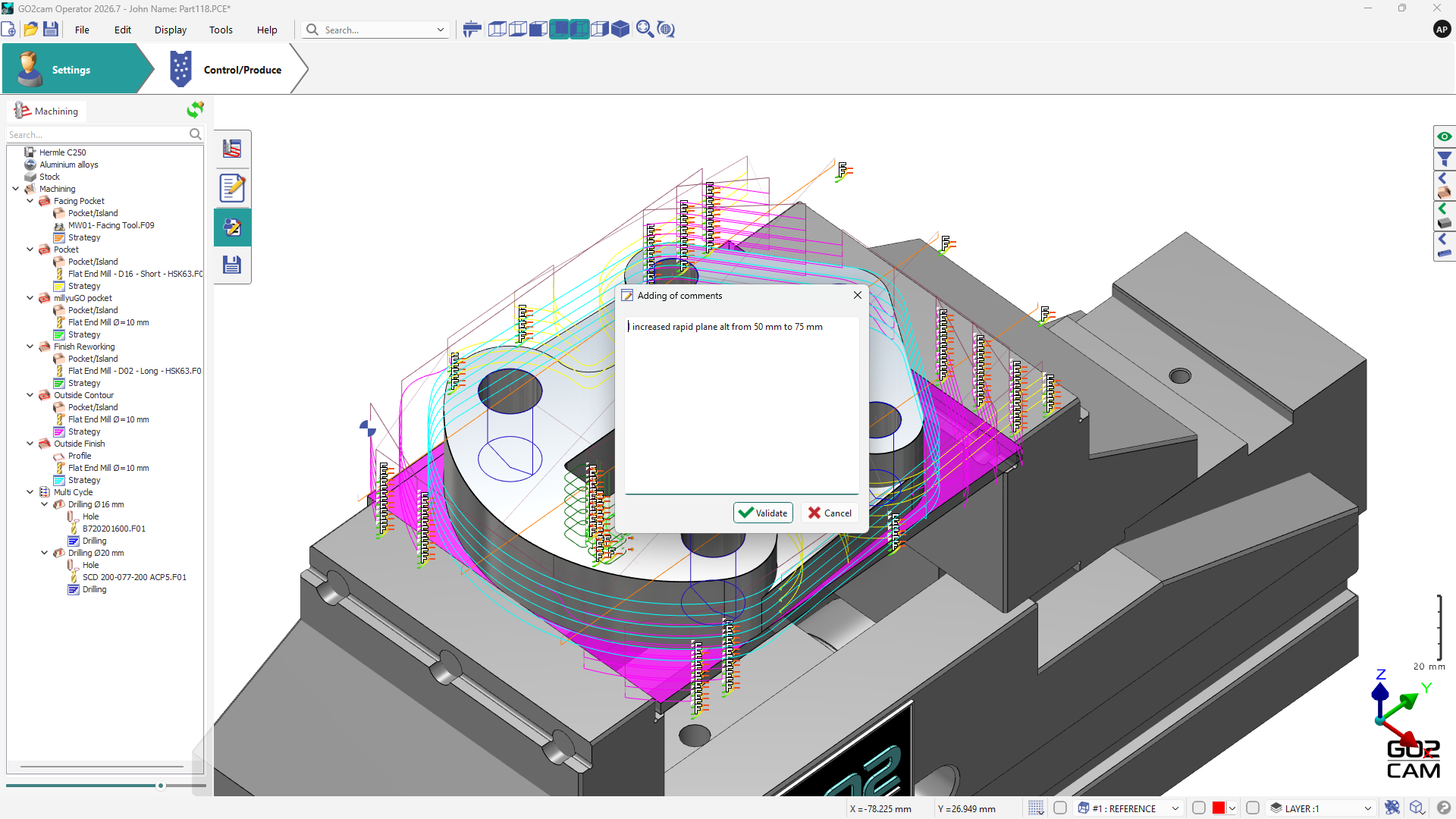Collapse the Facing Pocket tree node

(30, 201)
